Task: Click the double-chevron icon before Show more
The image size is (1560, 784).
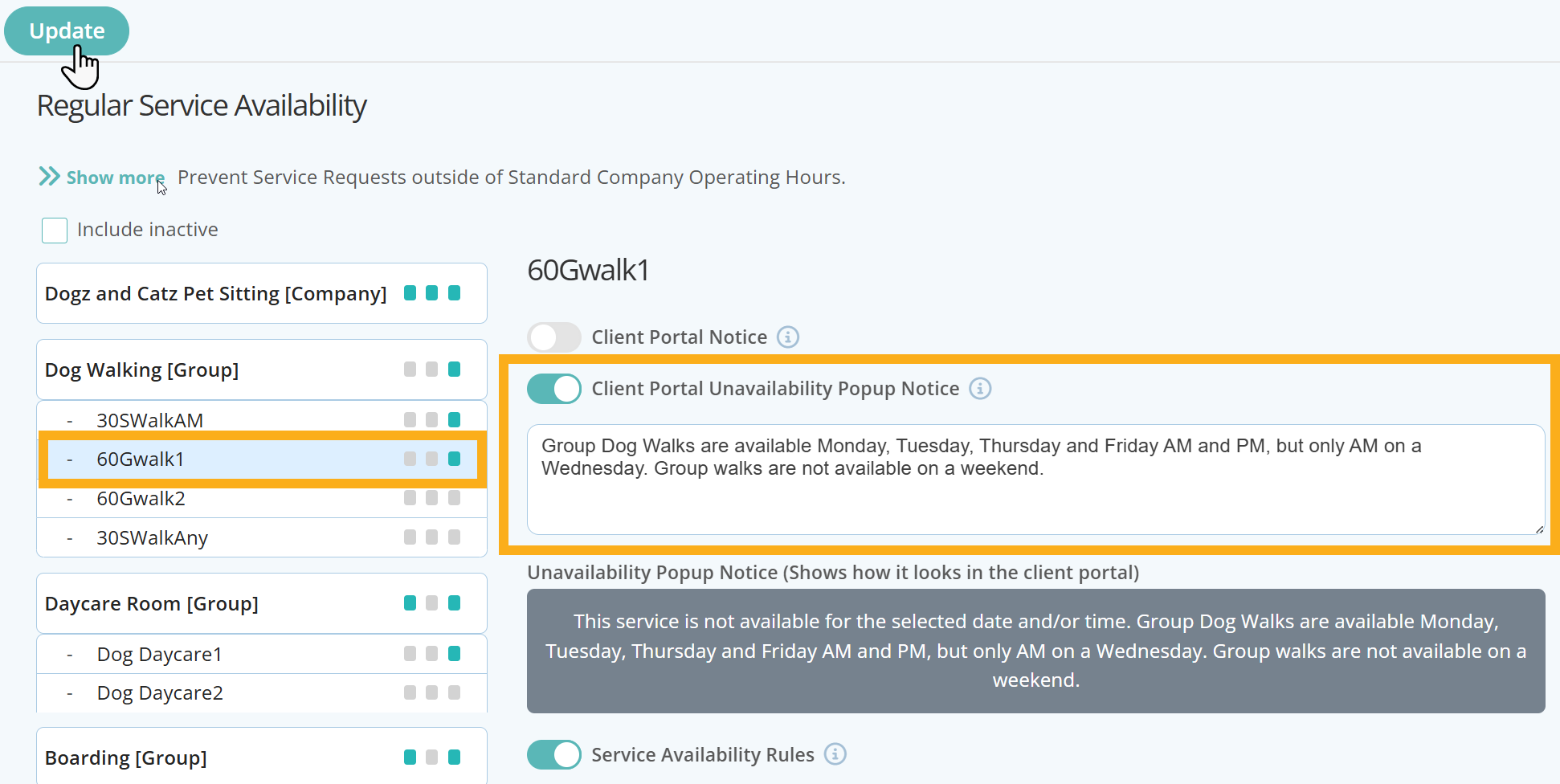Action: 49,176
